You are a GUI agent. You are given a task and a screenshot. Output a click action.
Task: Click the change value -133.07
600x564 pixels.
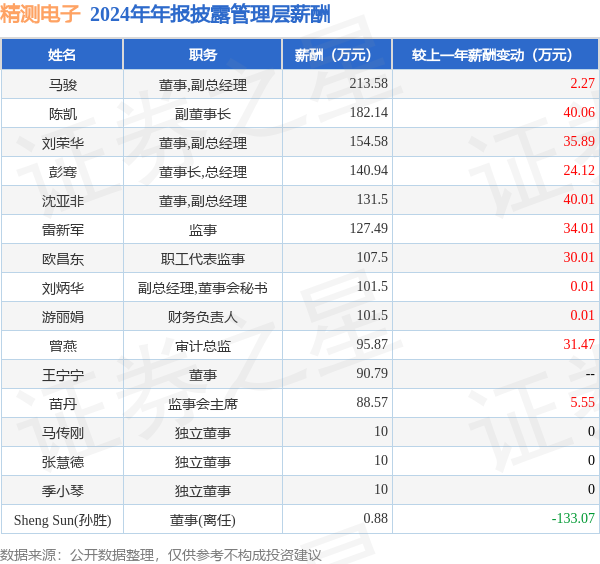click(573, 518)
